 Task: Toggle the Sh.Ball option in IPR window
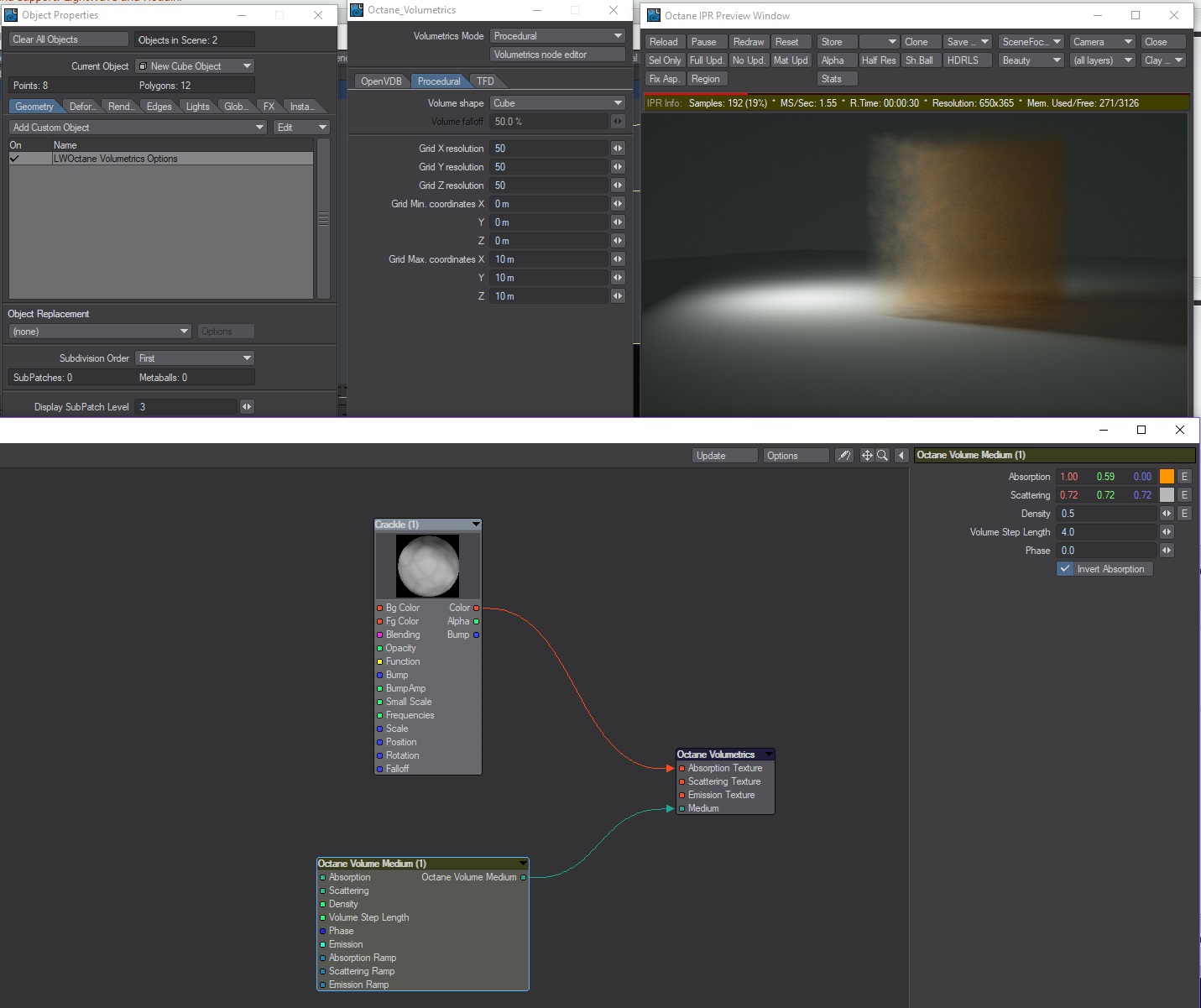[x=919, y=60]
